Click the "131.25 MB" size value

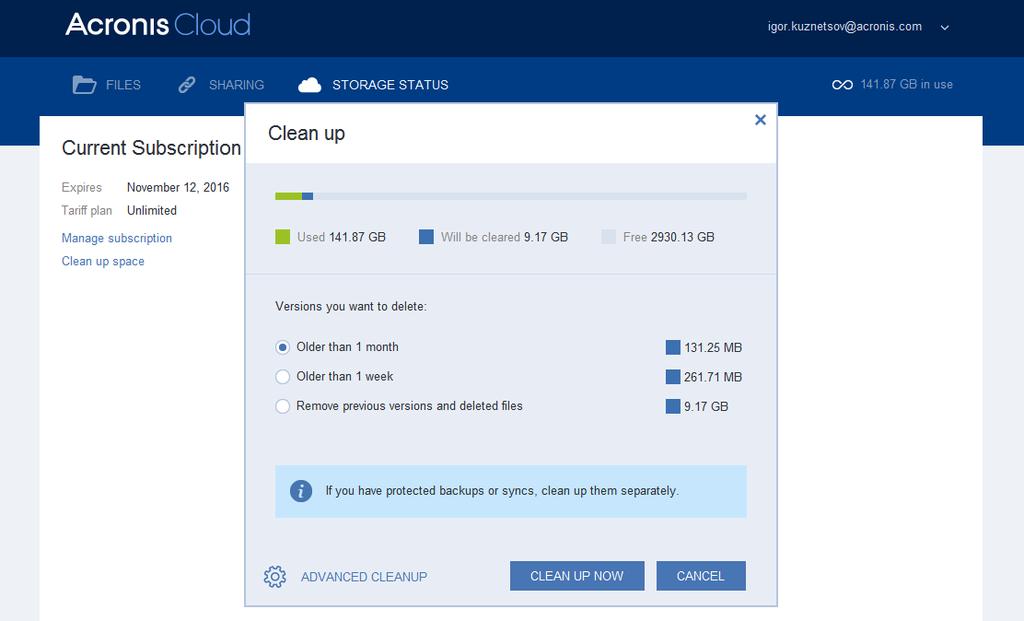pyautogui.click(x=713, y=347)
